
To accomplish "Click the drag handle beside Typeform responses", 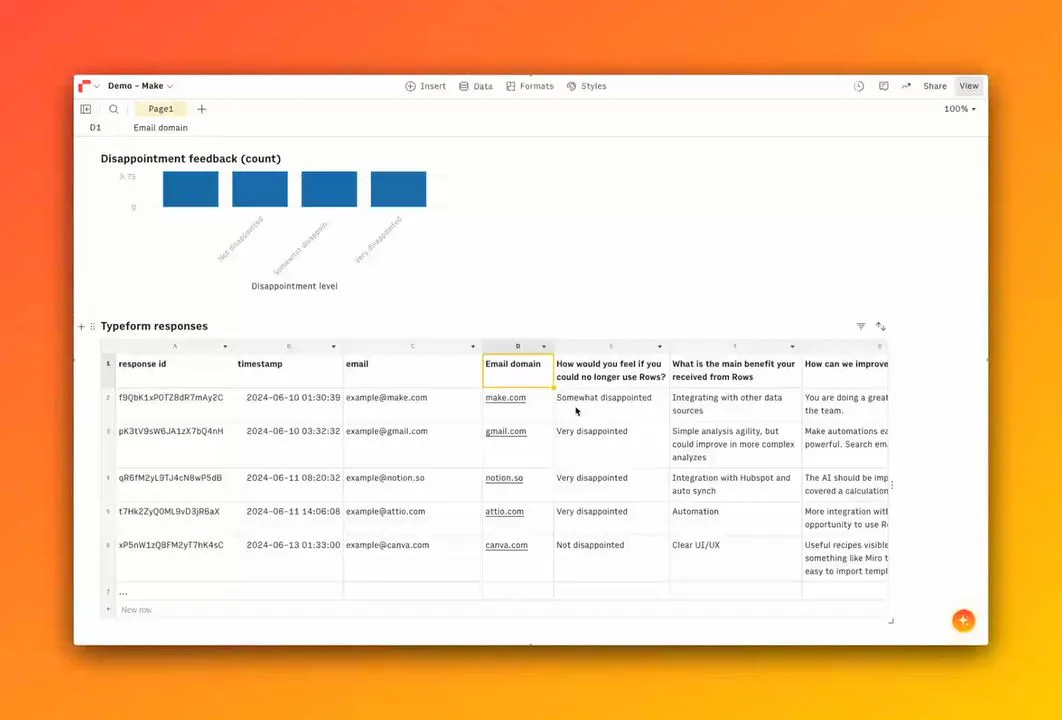I will (x=93, y=326).
